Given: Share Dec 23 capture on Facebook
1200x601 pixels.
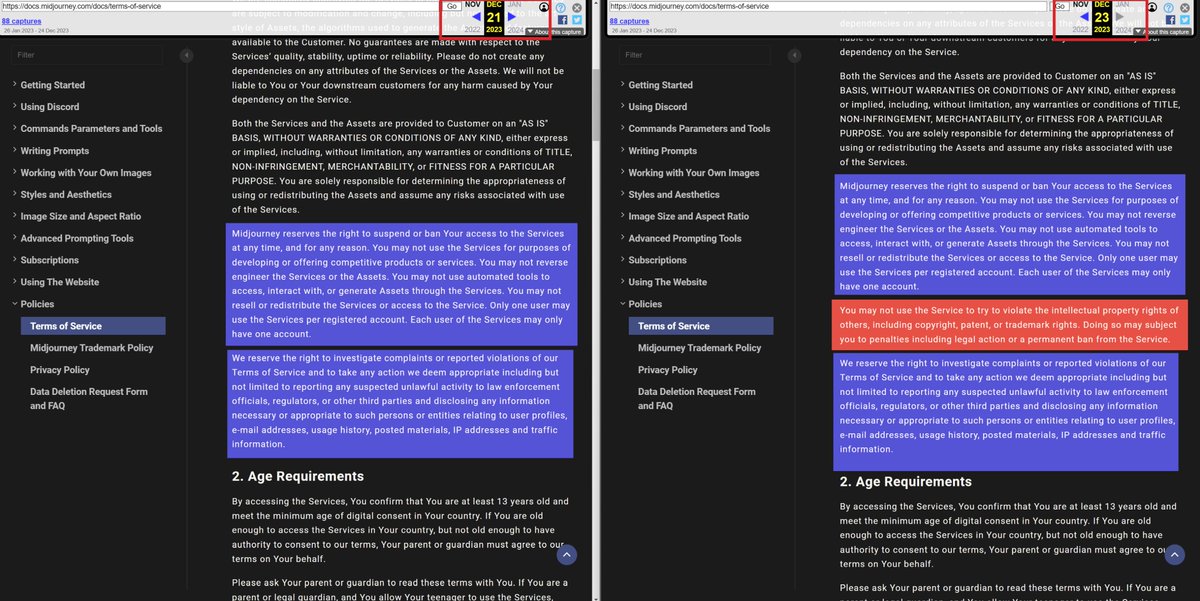Looking at the screenshot, I should coord(1170,20).
